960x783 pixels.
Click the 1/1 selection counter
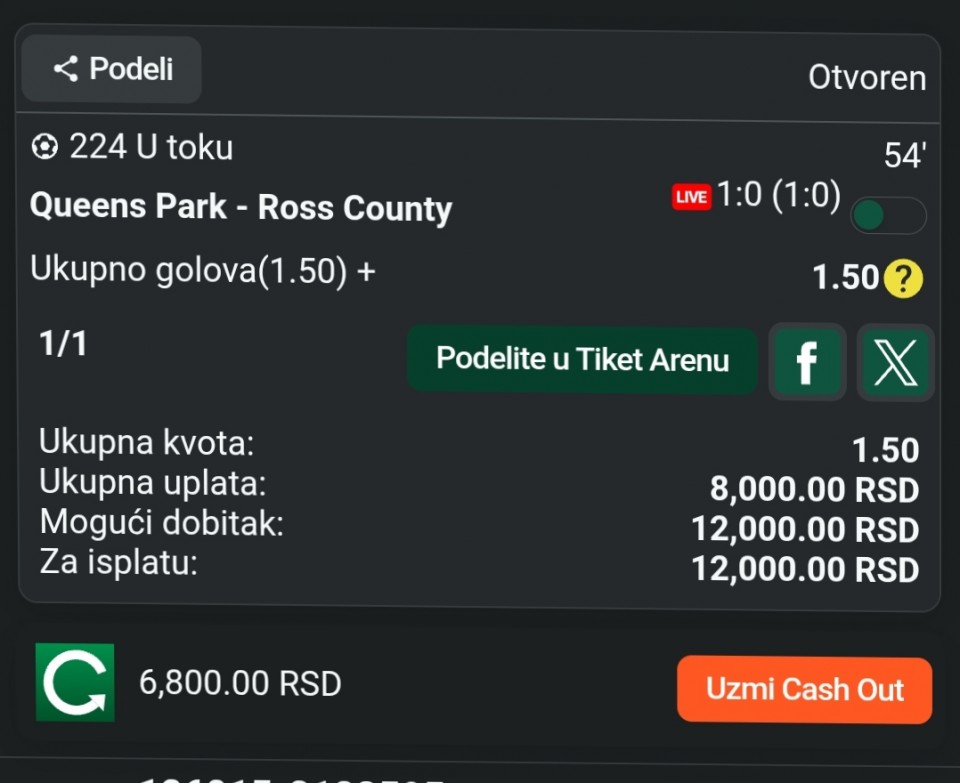pyautogui.click(x=63, y=344)
